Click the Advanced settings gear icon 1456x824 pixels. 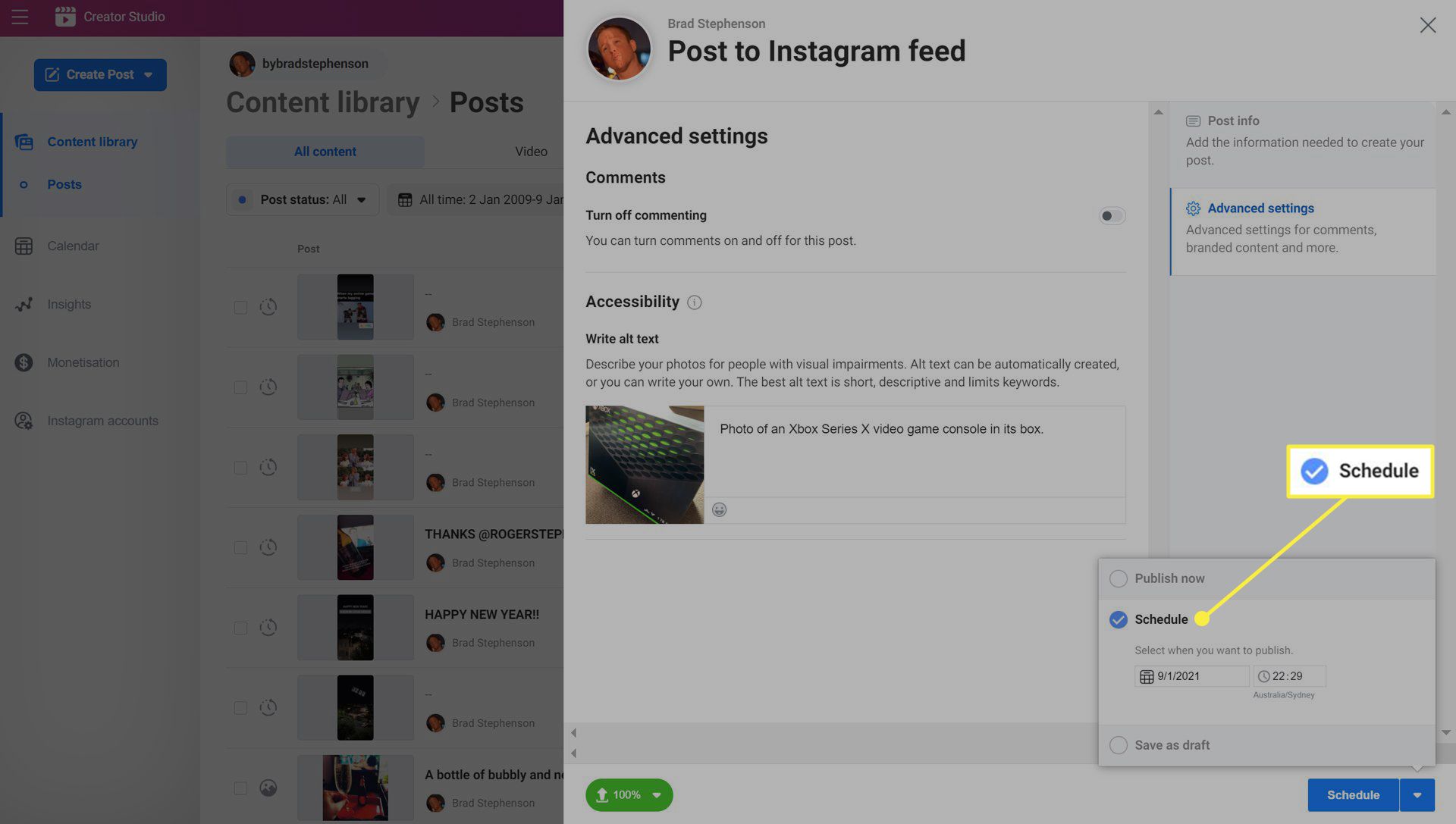click(1192, 208)
